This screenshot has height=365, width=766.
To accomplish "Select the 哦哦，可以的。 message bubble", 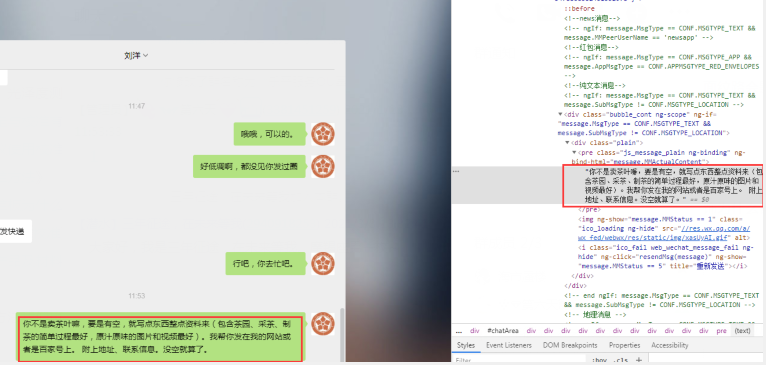I will (x=270, y=134).
